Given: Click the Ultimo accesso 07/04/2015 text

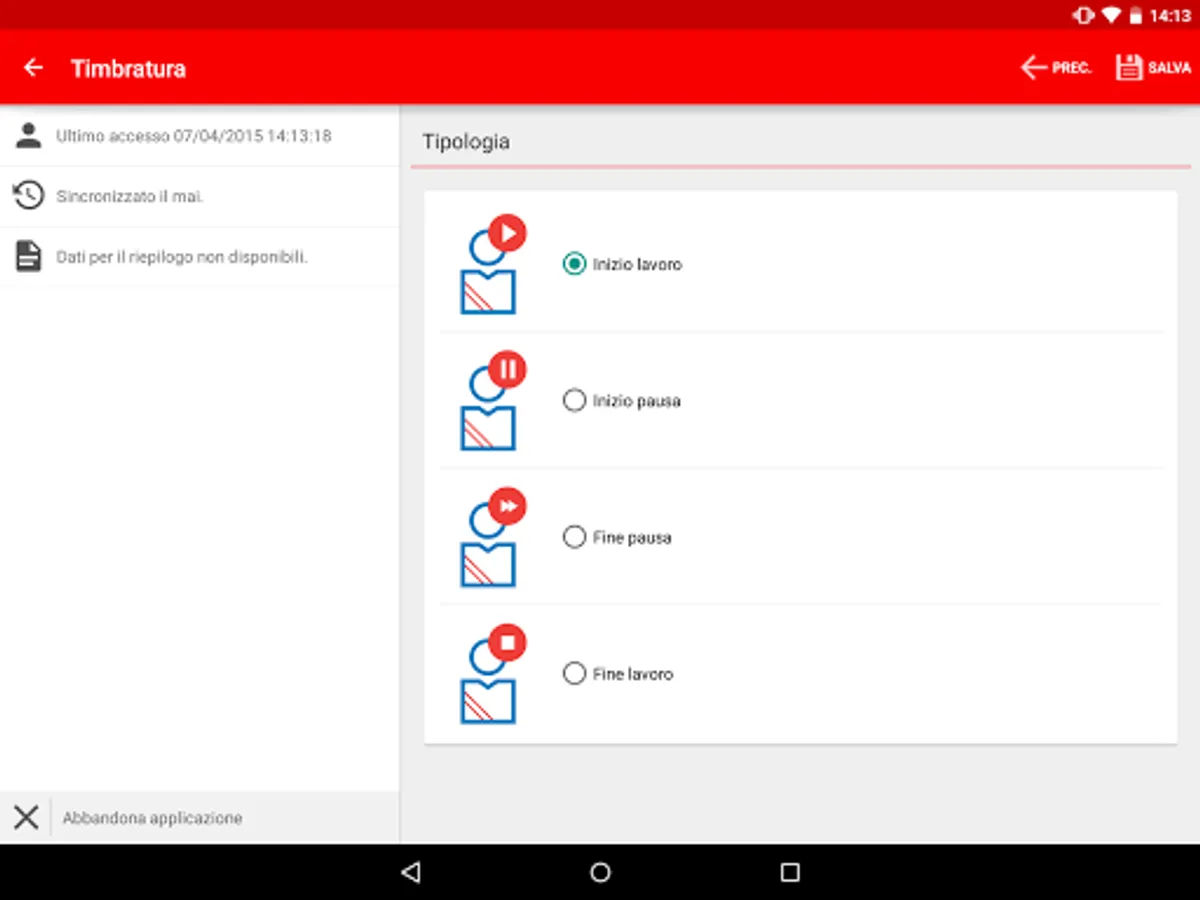Looking at the screenshot, I should [194, 136].
